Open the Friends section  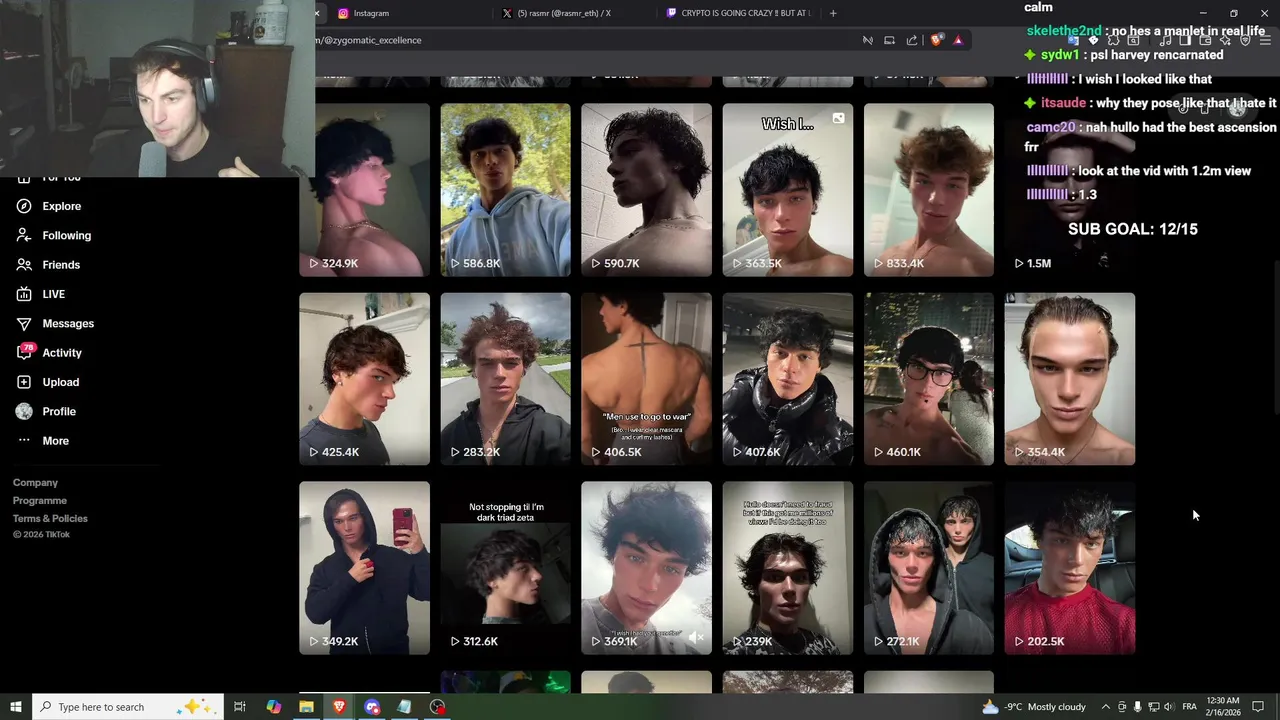[x=48, y=265]
